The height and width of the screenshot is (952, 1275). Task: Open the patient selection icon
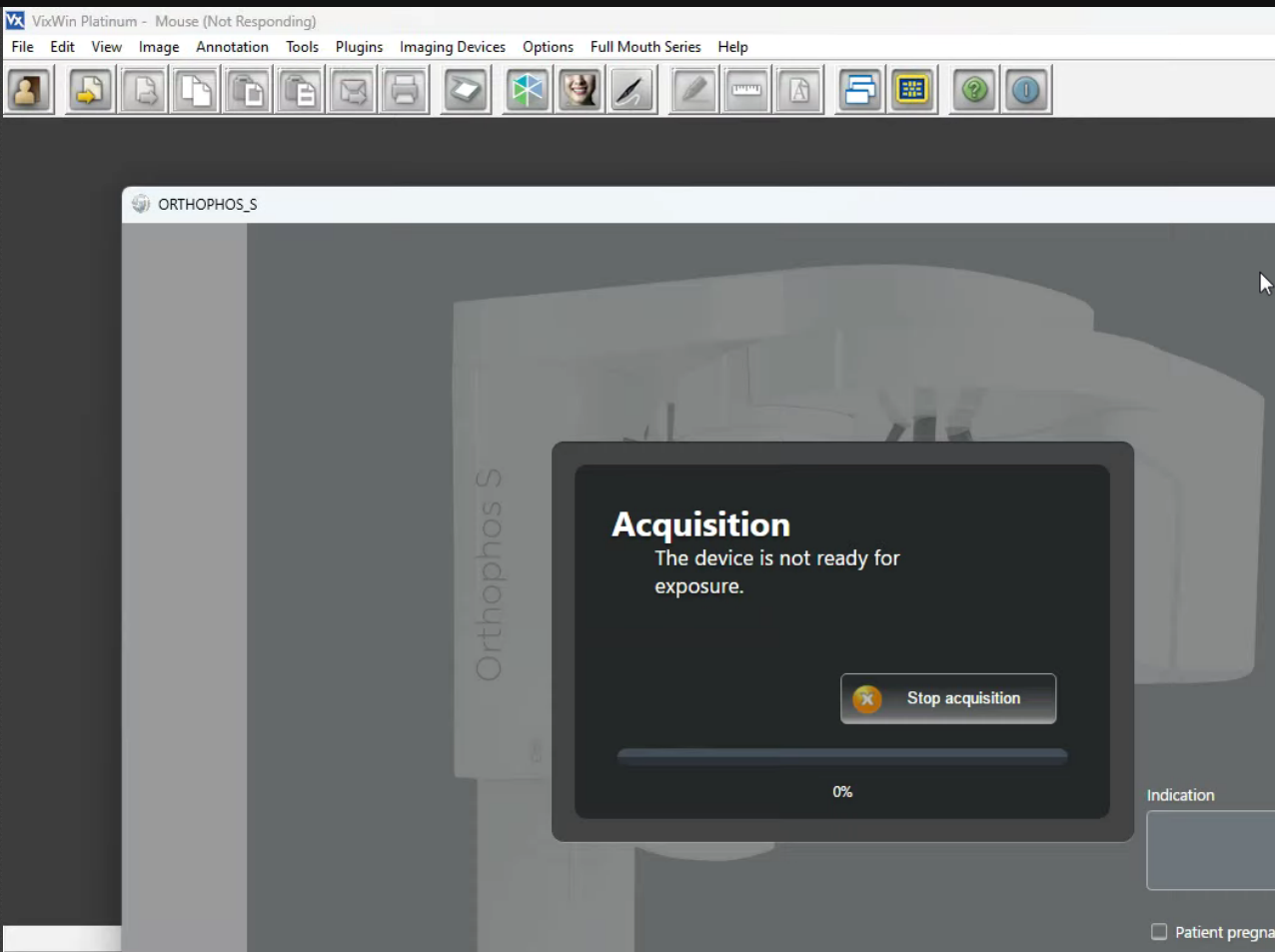click(29, 91)
